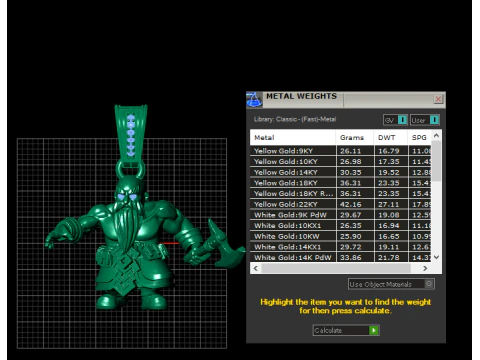Click the vertical scrollbar thumb

(x=436, y=161)
